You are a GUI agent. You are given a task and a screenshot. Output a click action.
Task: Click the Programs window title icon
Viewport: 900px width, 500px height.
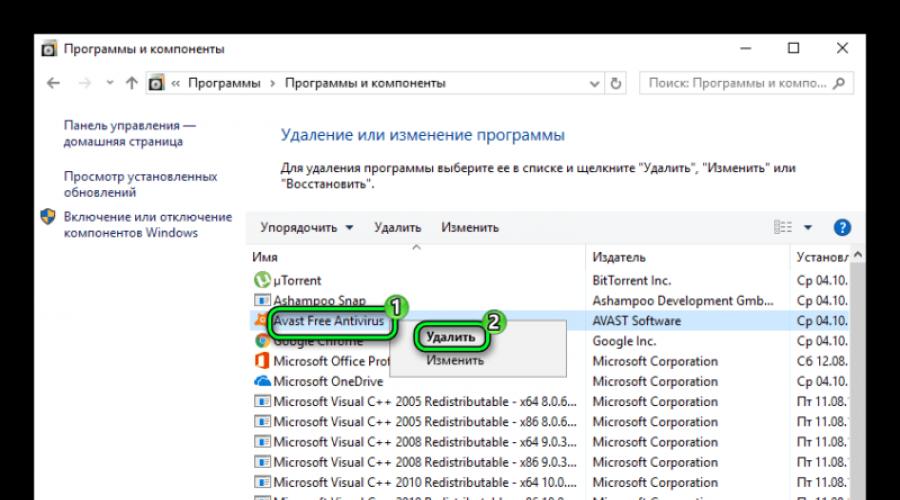[x=49, y=49]
